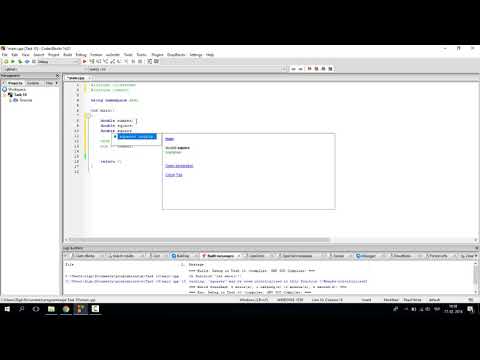
Task: Collapse the Task 10 project tree node
Action: [x=5, y=95]
